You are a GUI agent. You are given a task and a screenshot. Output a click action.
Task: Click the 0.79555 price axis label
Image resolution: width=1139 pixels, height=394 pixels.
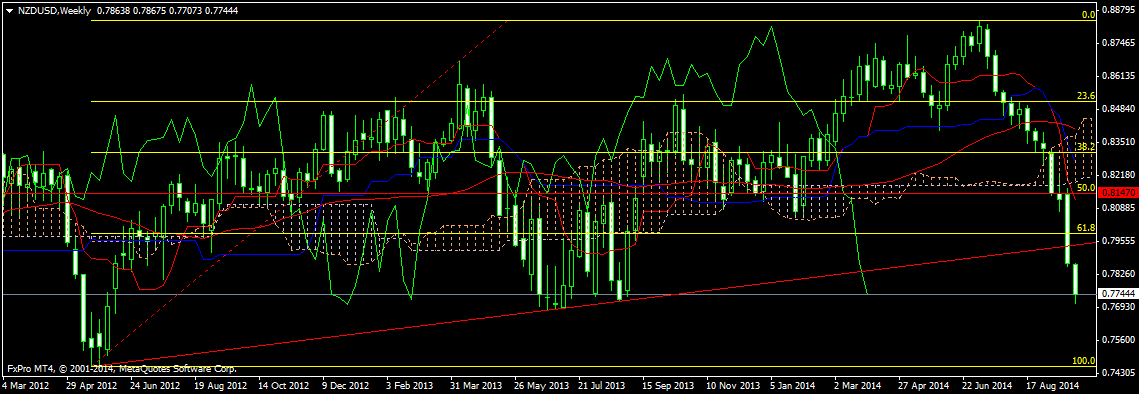(x=1116, y=241)
